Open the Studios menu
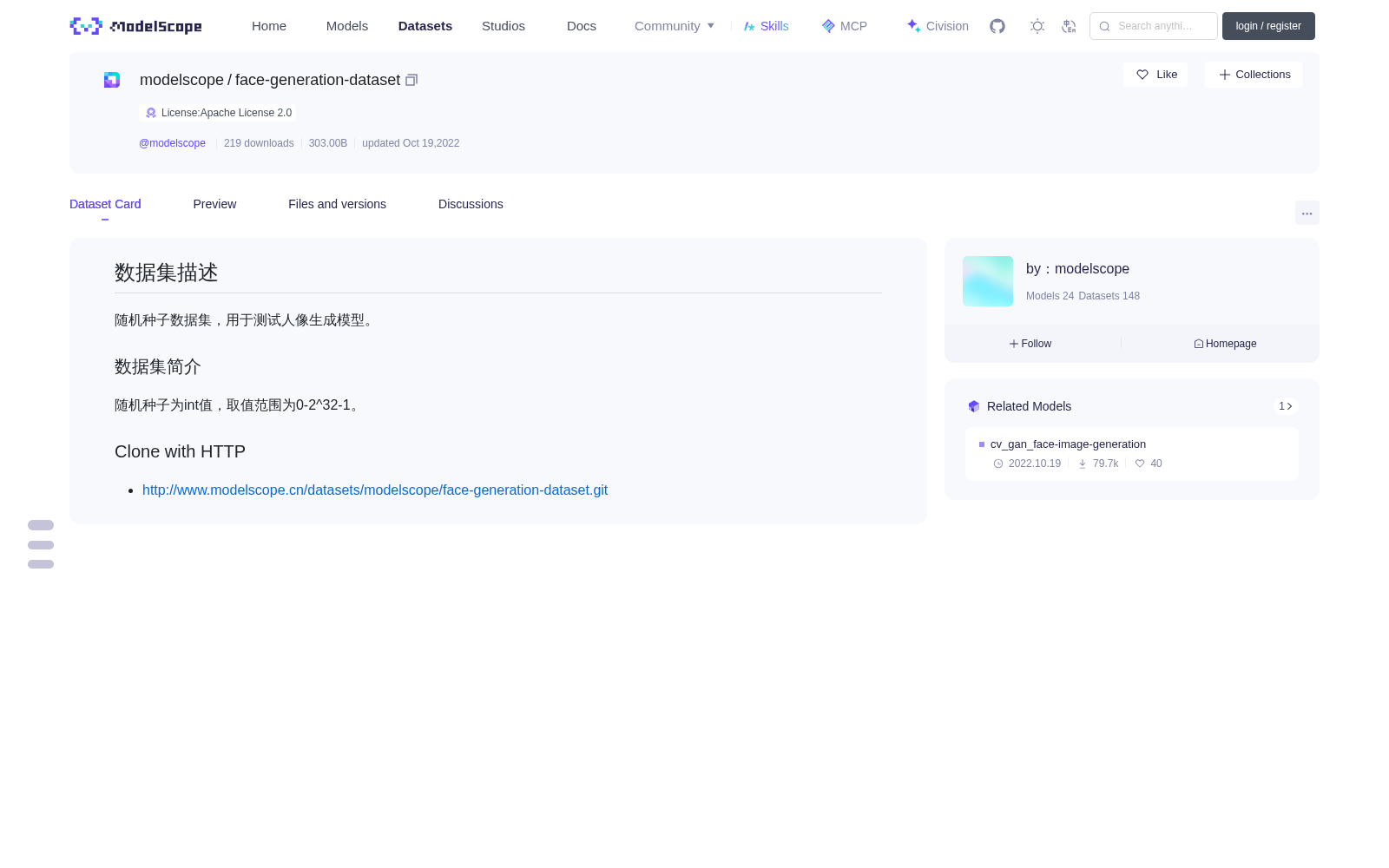This screenshot has height=868, width=1389. [504, 26]
